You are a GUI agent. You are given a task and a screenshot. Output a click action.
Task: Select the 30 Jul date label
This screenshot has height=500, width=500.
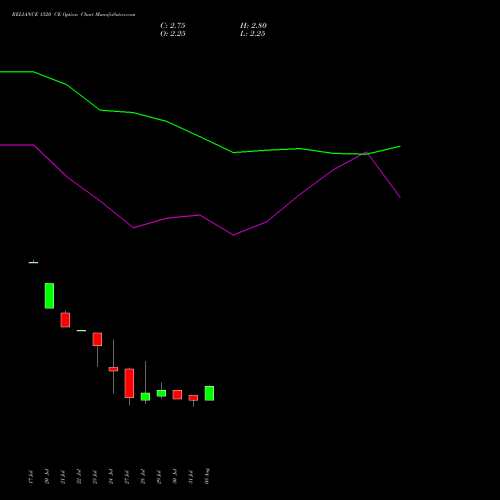coord(175,477)
